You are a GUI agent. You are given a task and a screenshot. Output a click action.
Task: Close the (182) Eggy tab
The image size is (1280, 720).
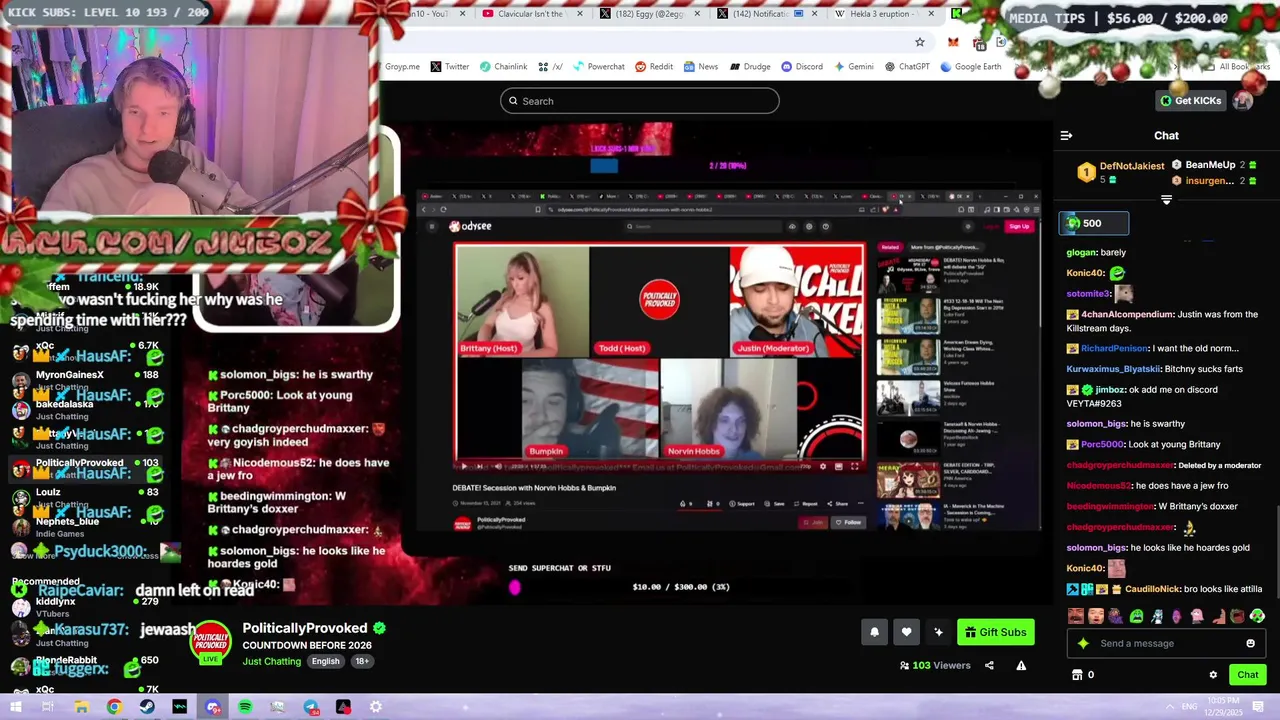coord(696,14)
